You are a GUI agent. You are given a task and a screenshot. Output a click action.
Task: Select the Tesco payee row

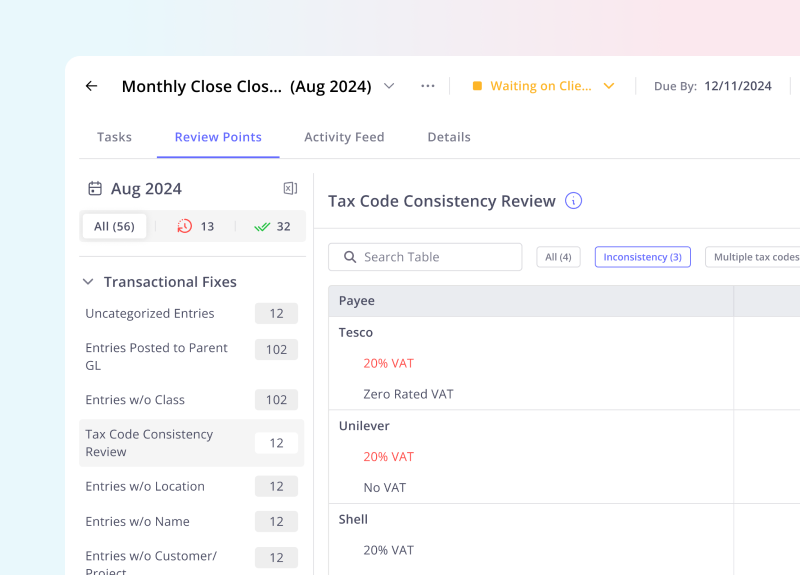(356, 332)
